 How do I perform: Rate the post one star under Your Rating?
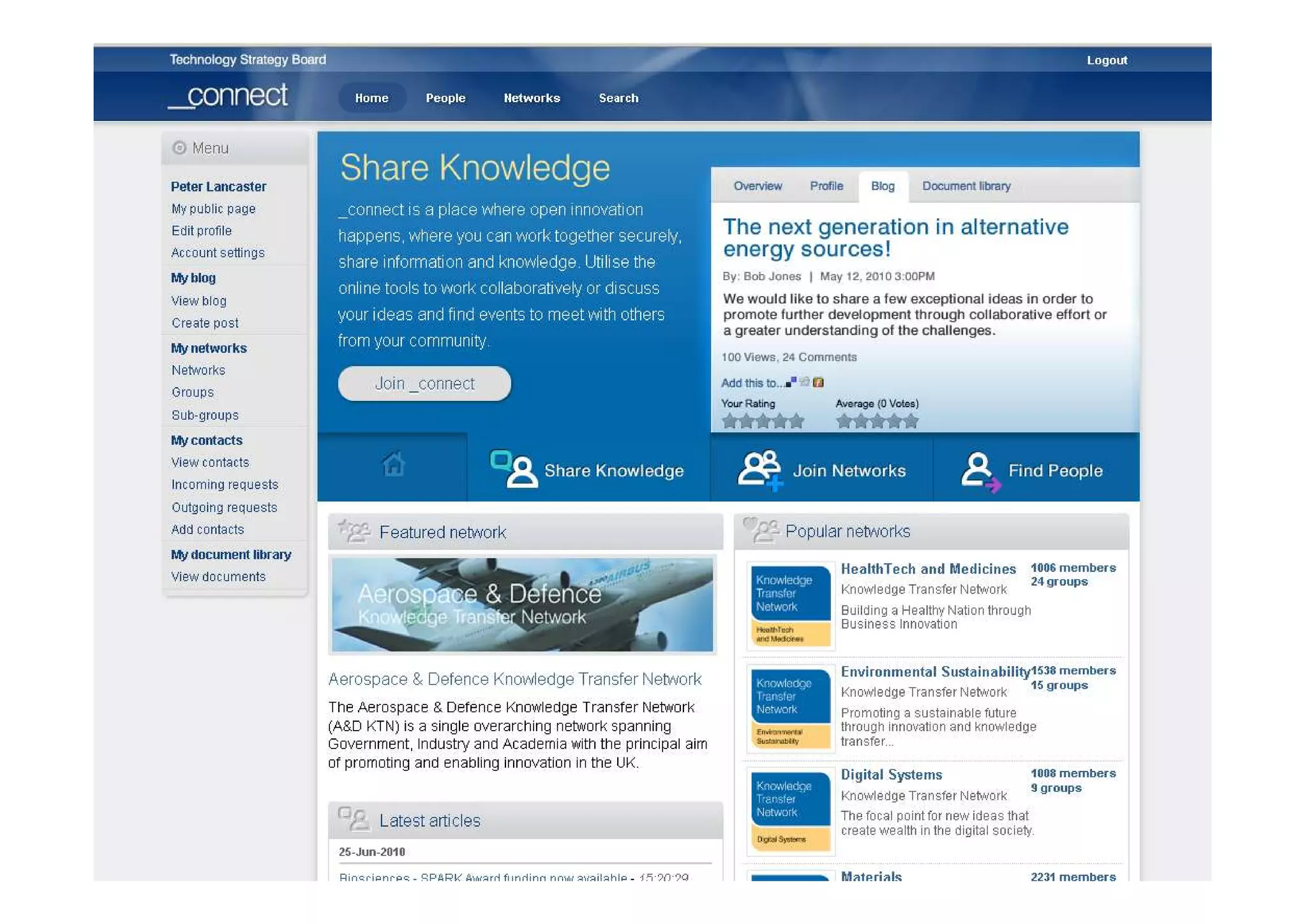point(729,421)
